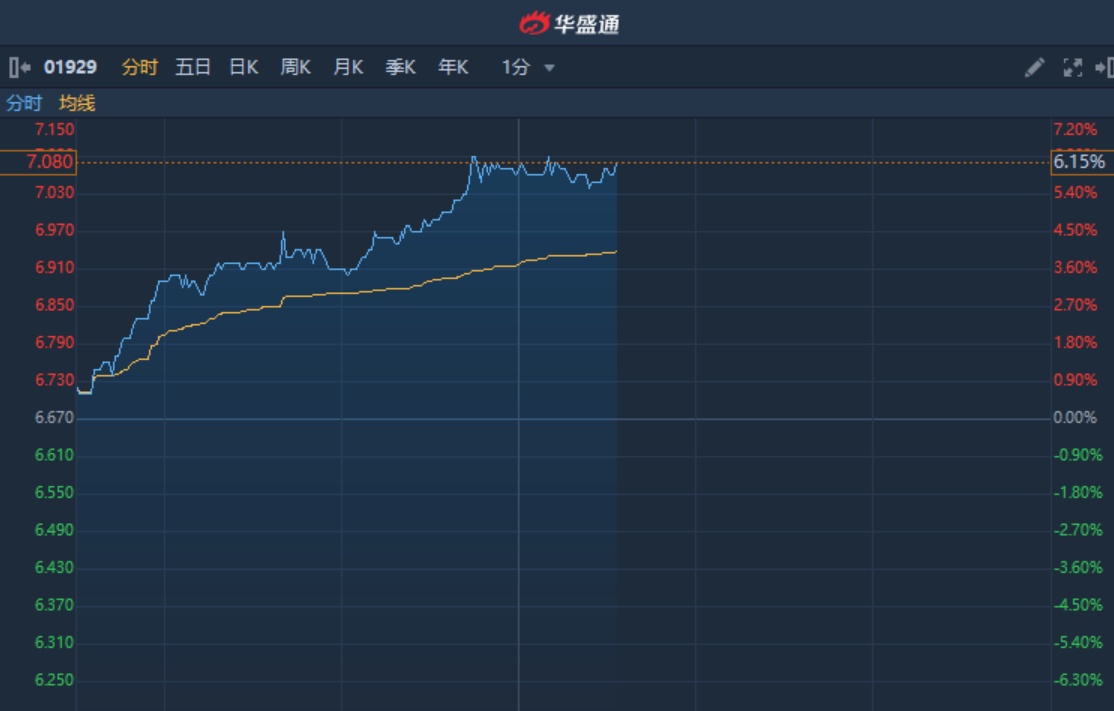Open the 周K weekly candlestick tab
The image size is (1114, 711).
pos(296,68)
